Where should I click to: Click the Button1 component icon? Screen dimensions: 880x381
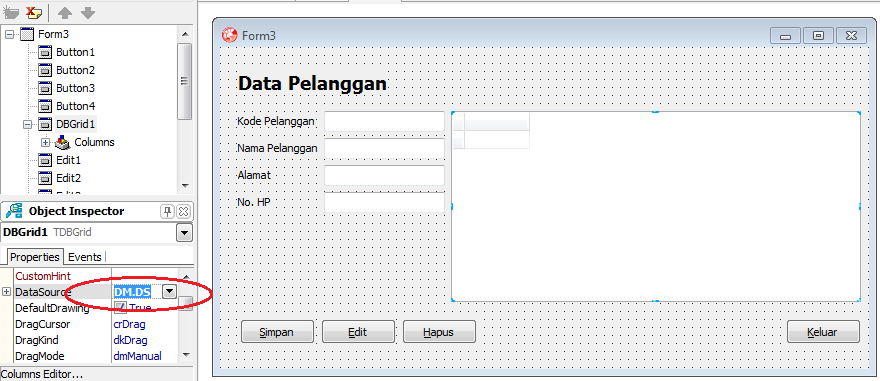tap(45, 53)
